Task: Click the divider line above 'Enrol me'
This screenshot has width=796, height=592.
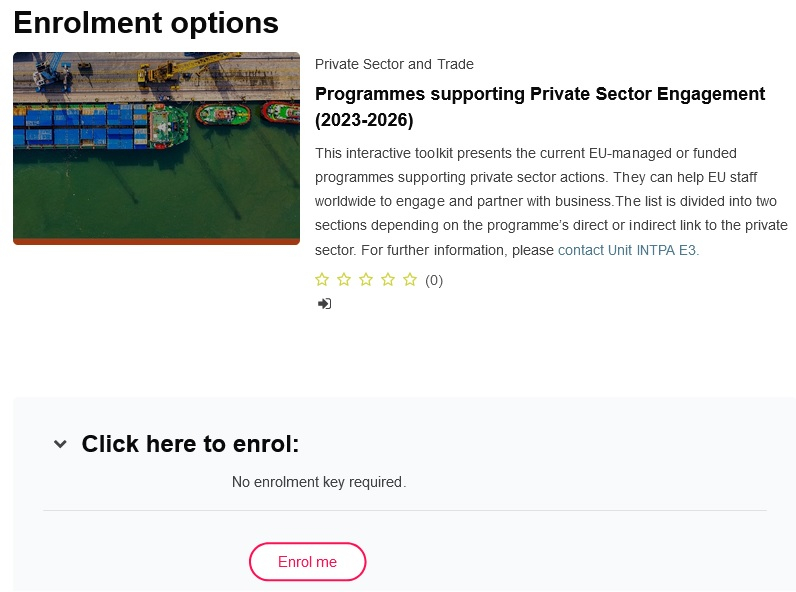Action: tap(404, 511)
